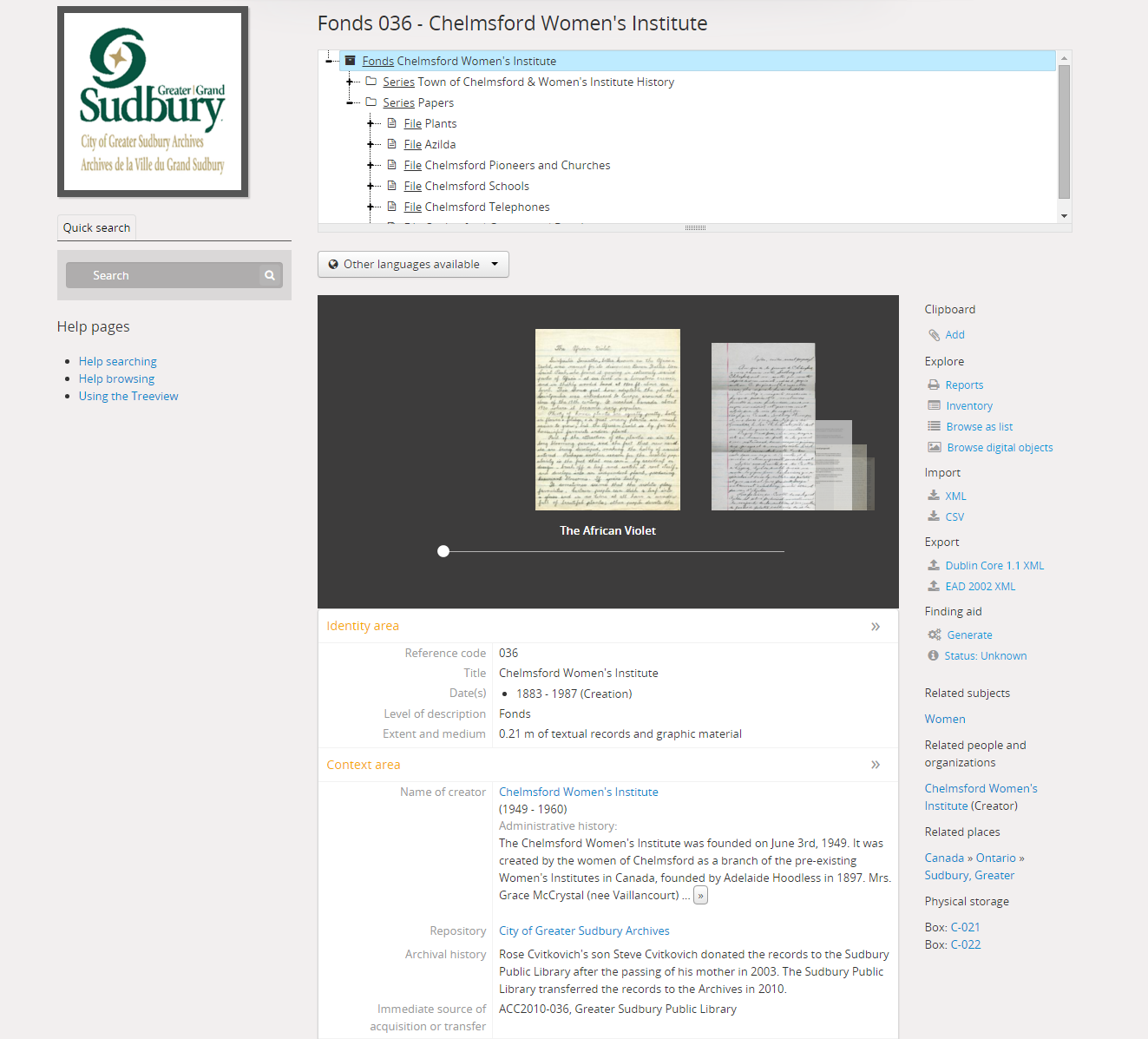Open the Help searching link
The height and width of the screenshot is (1039, 1148).
coord(117,361)
